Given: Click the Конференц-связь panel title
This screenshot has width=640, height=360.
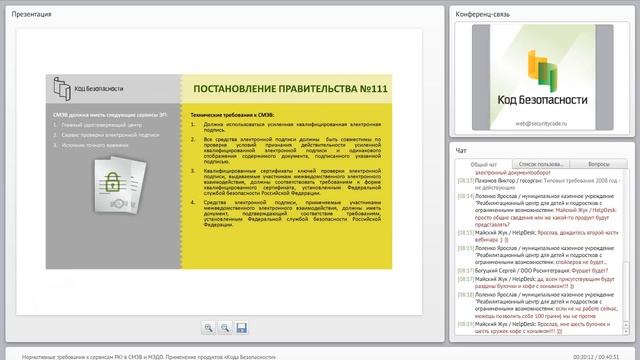Looking at the screenshot, I should [482, 14].
